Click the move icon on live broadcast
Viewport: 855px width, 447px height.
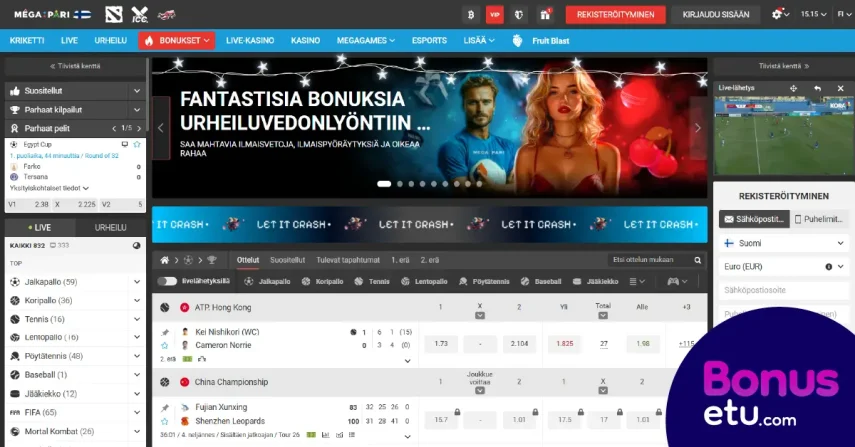point(793,88)
